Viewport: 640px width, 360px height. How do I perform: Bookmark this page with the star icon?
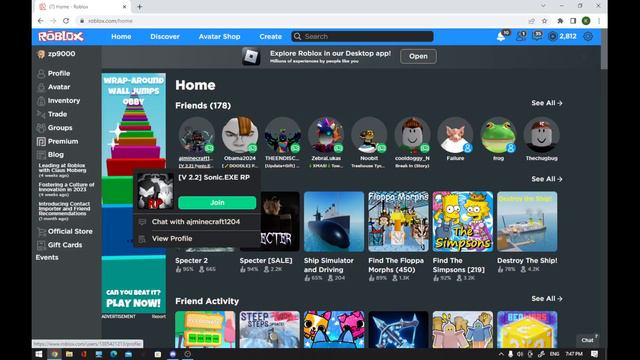[x=544, y=21]
